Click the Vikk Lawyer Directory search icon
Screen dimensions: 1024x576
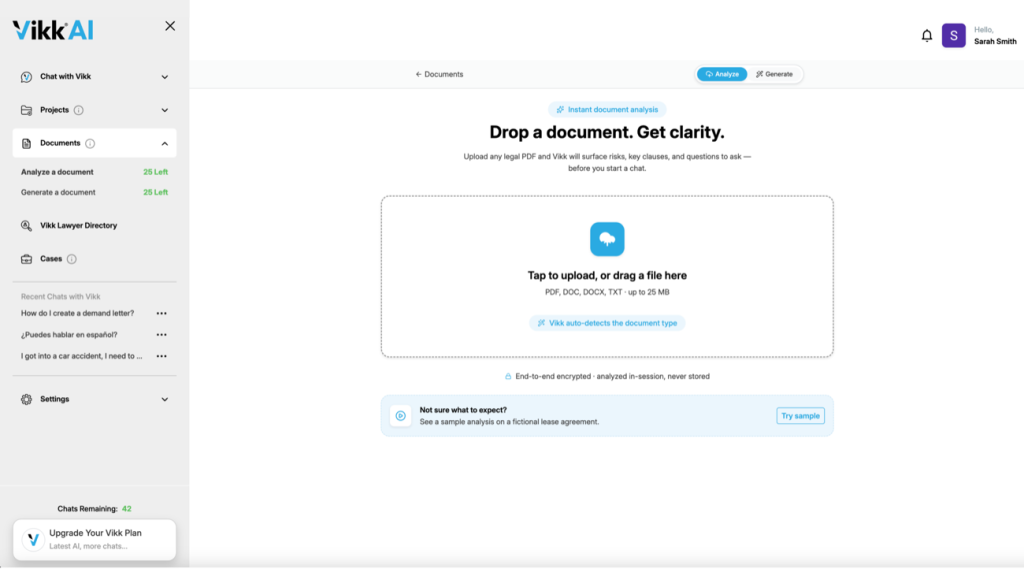point(26,226)
